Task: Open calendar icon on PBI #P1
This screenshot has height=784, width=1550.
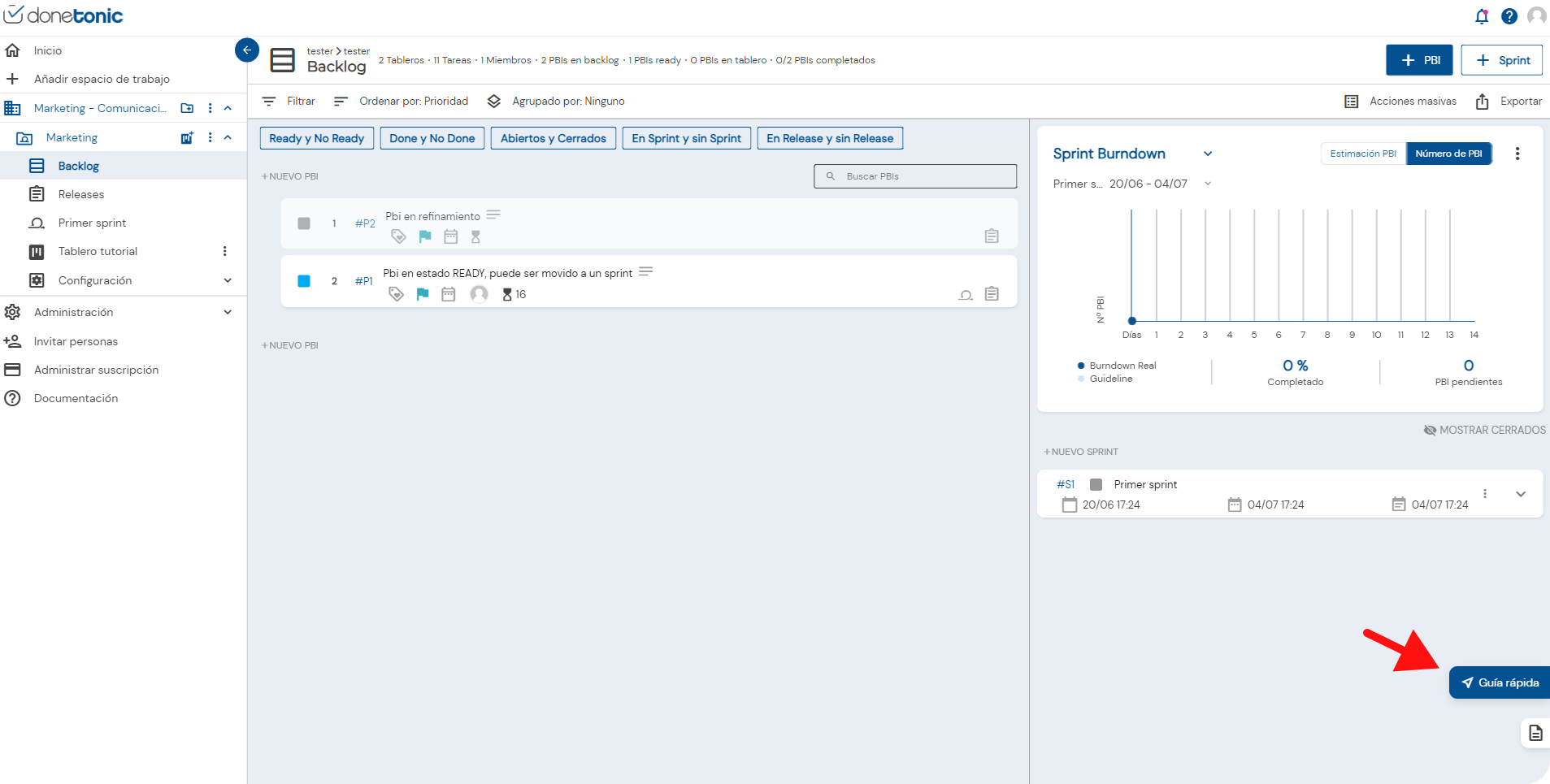Action: pyautogui.click(x=449, y=294)
